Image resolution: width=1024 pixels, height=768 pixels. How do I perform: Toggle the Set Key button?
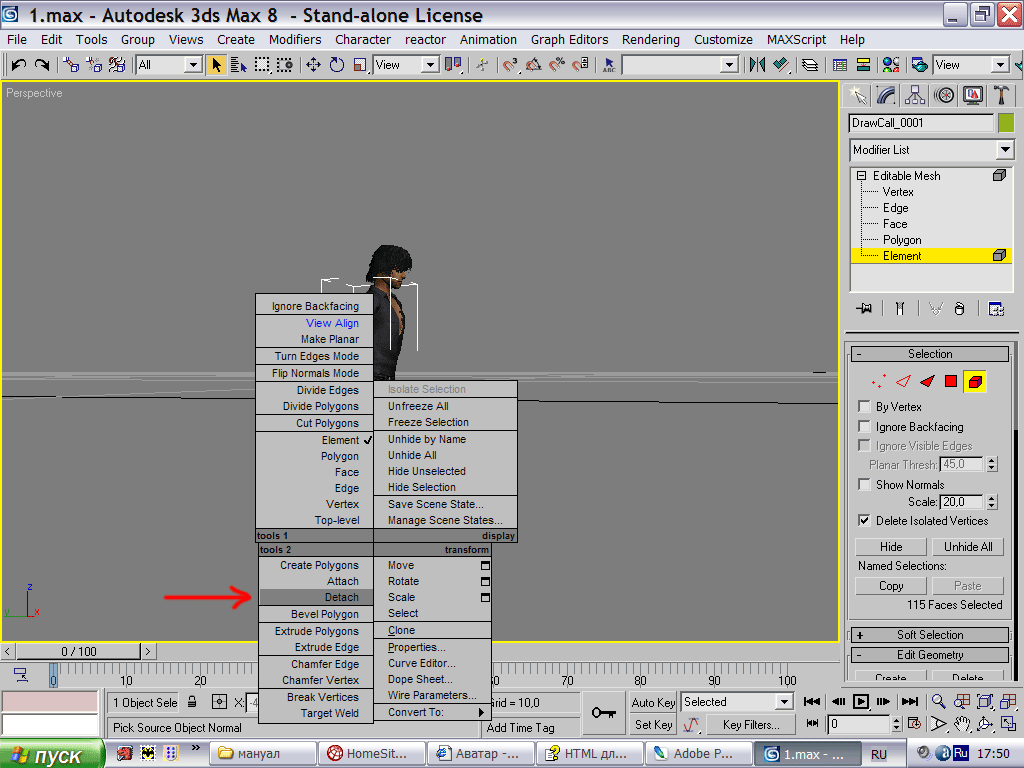(653, 725)
